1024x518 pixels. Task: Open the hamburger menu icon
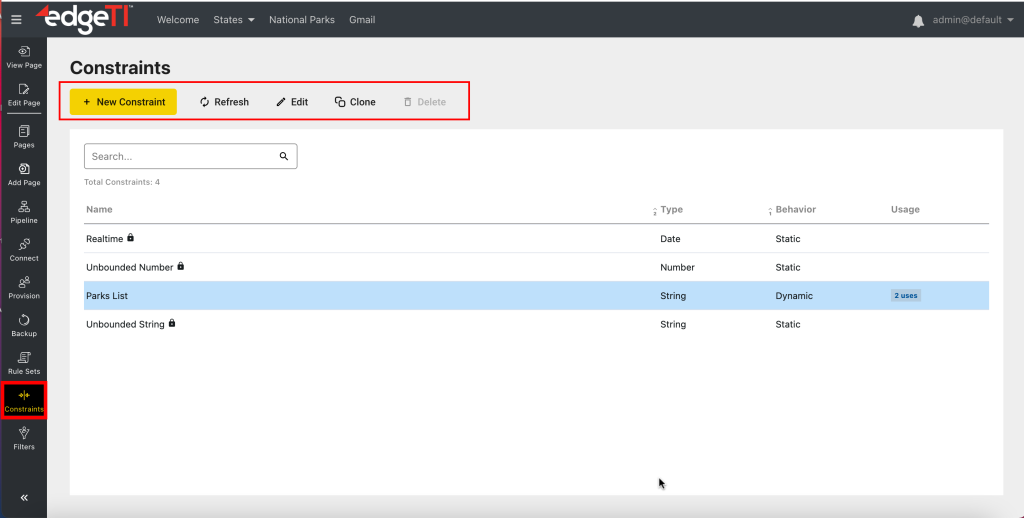pos(16,20)
